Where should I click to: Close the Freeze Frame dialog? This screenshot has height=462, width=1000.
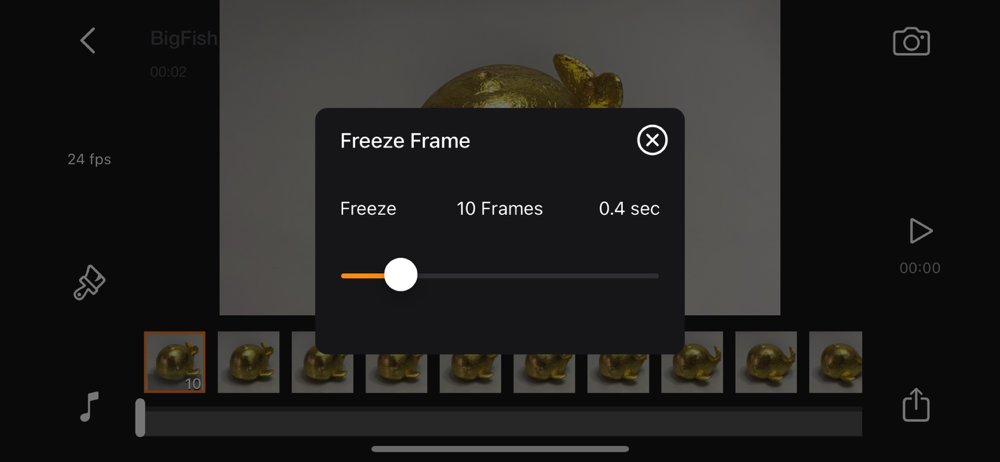[x=652, y=140]
